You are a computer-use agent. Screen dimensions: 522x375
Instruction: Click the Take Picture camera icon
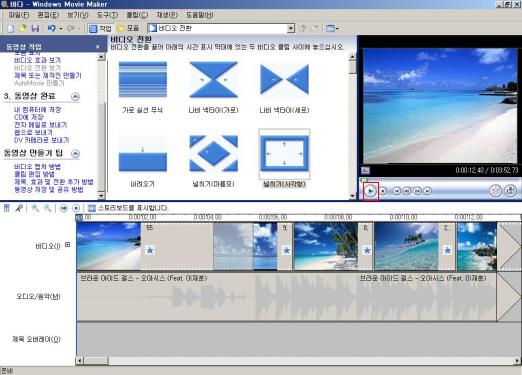coord(510,191)
